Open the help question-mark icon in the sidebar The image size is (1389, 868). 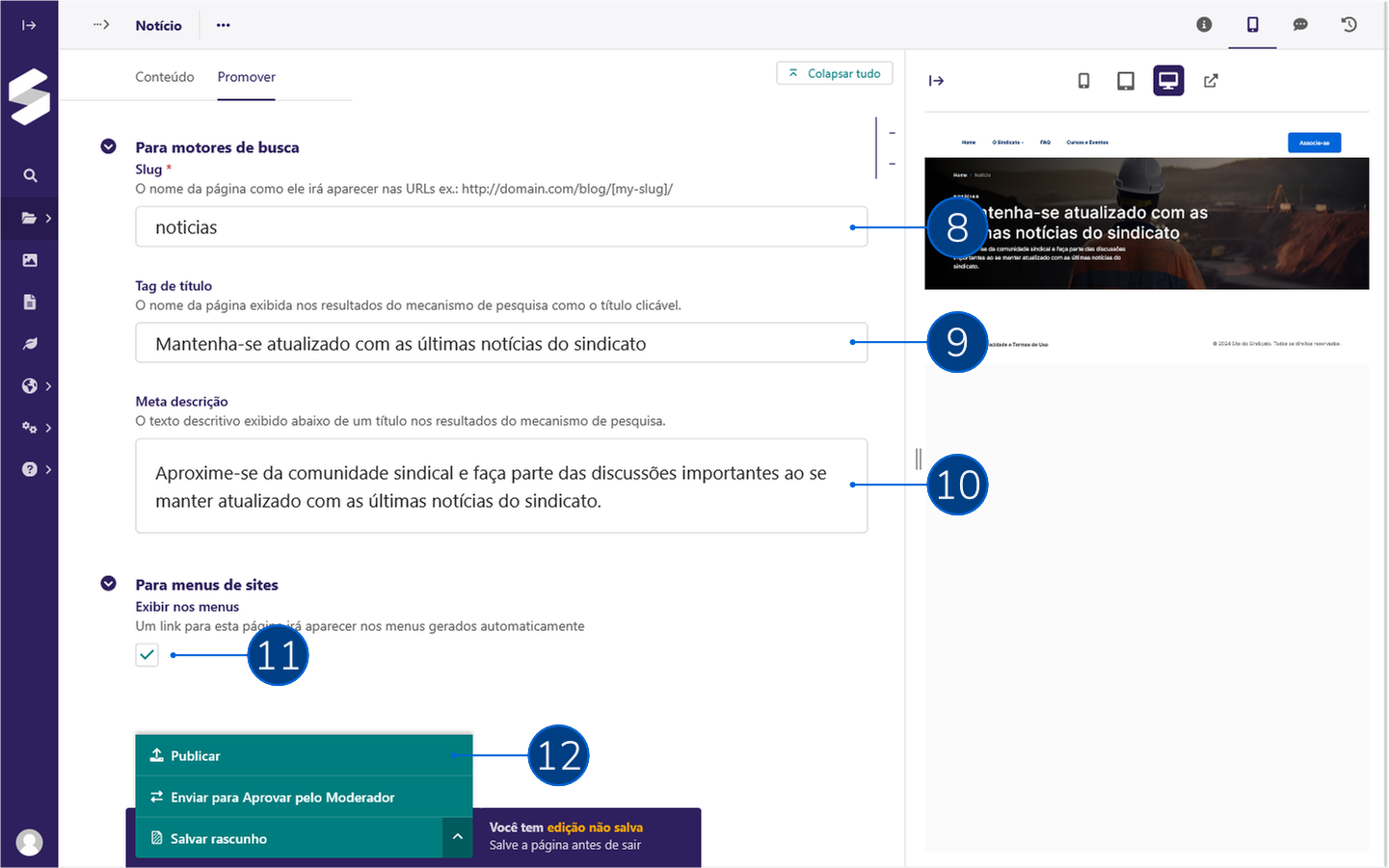click(29, 469)
